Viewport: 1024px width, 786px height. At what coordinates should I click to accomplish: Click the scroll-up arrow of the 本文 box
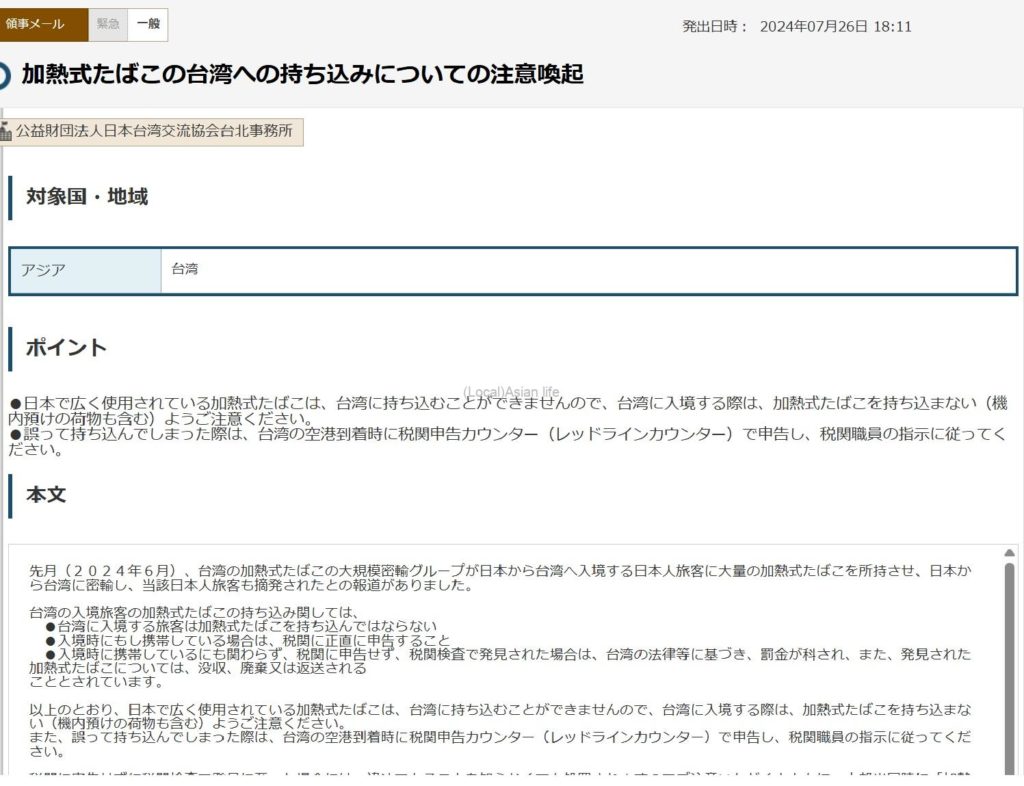click(x=1009, y=554)
